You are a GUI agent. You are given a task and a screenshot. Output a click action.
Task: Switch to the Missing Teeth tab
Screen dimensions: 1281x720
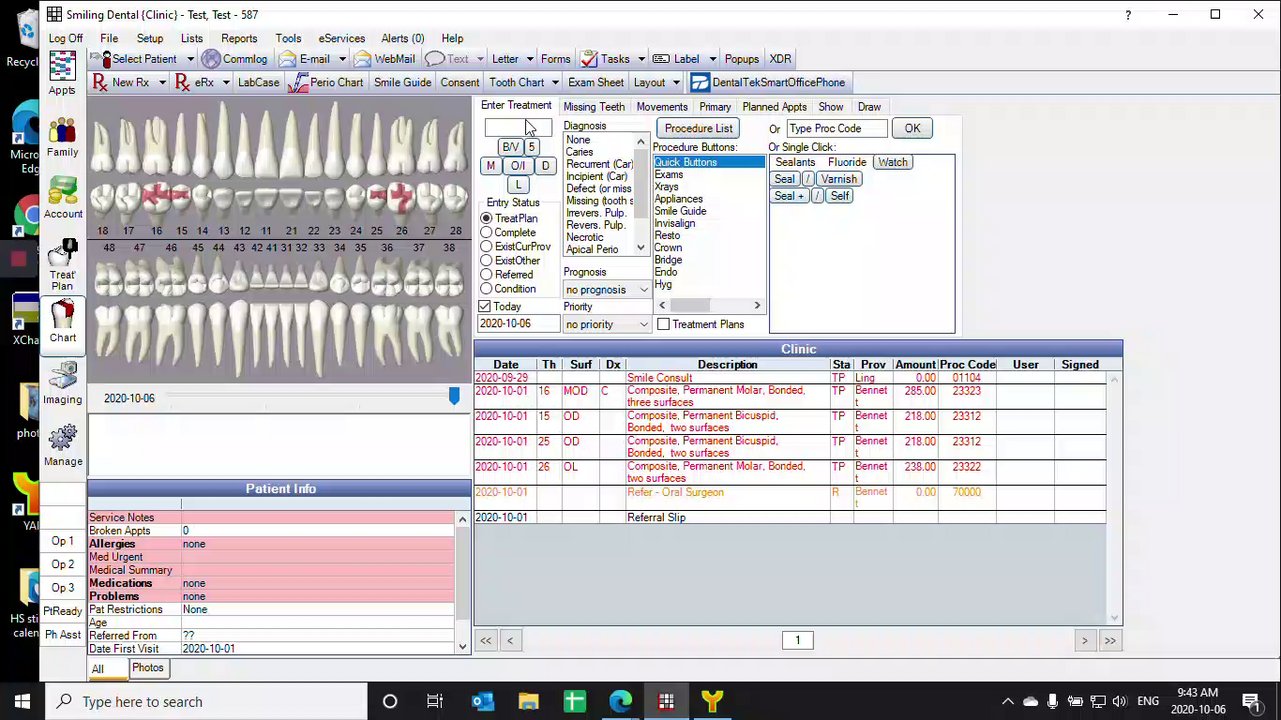(593, 107)
